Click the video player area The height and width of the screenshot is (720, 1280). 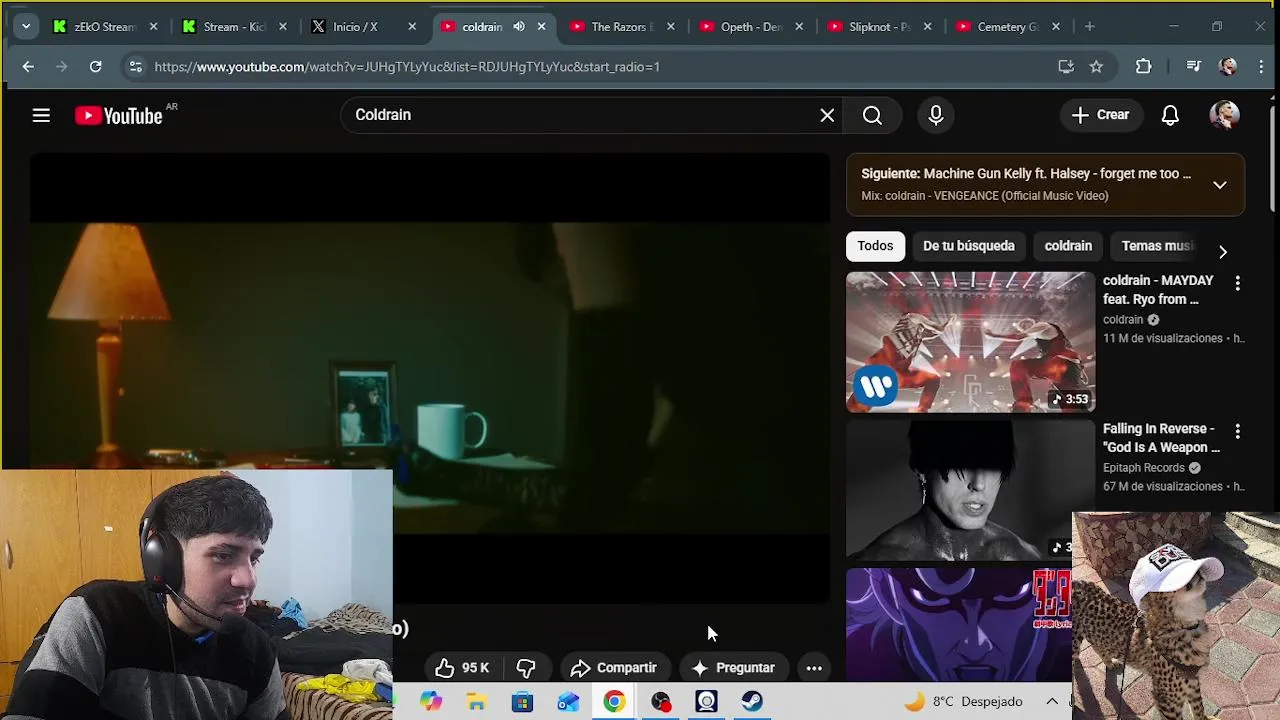click(430, 380)
